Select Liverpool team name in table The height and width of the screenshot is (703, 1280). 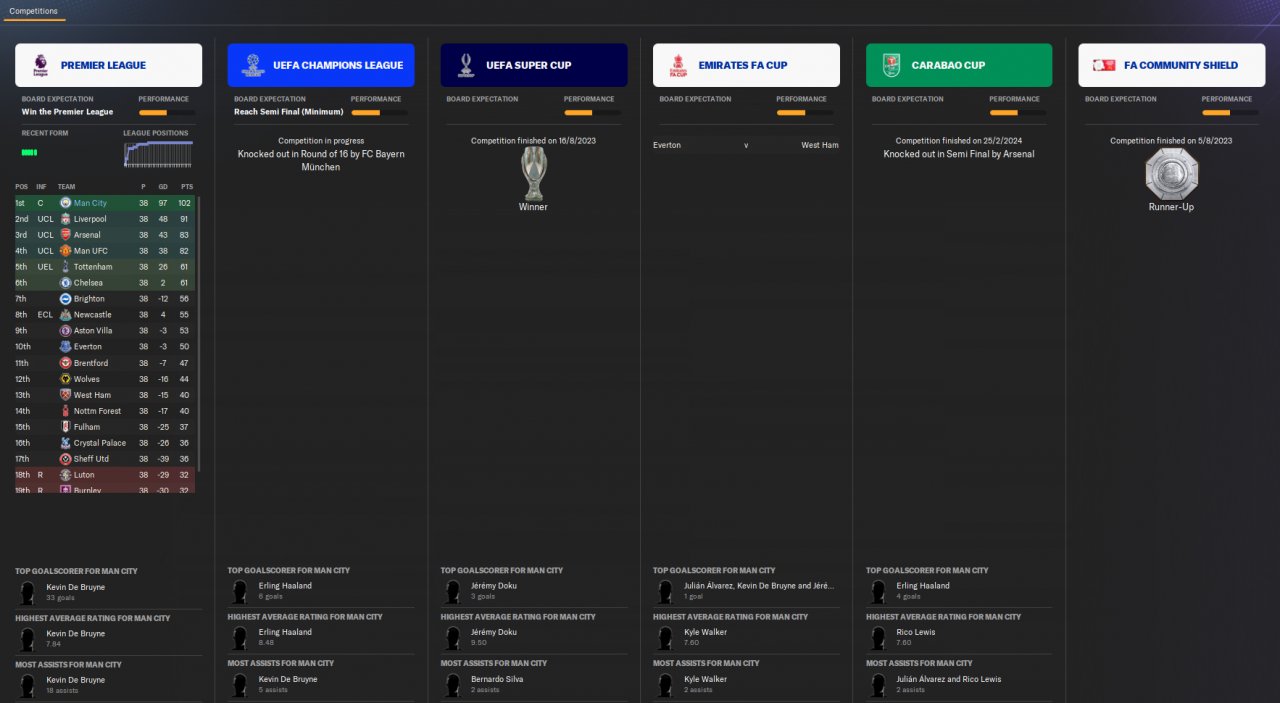coord(90,219)
